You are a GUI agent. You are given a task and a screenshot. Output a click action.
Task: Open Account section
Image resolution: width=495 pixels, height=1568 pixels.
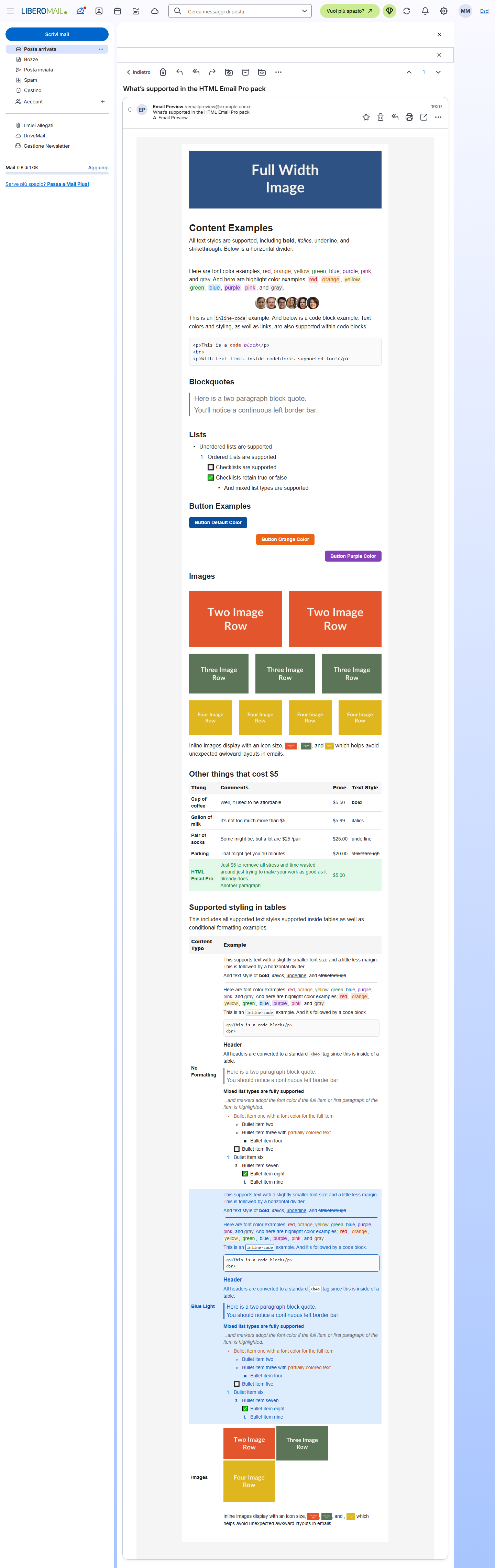click(x=33, y=102)
